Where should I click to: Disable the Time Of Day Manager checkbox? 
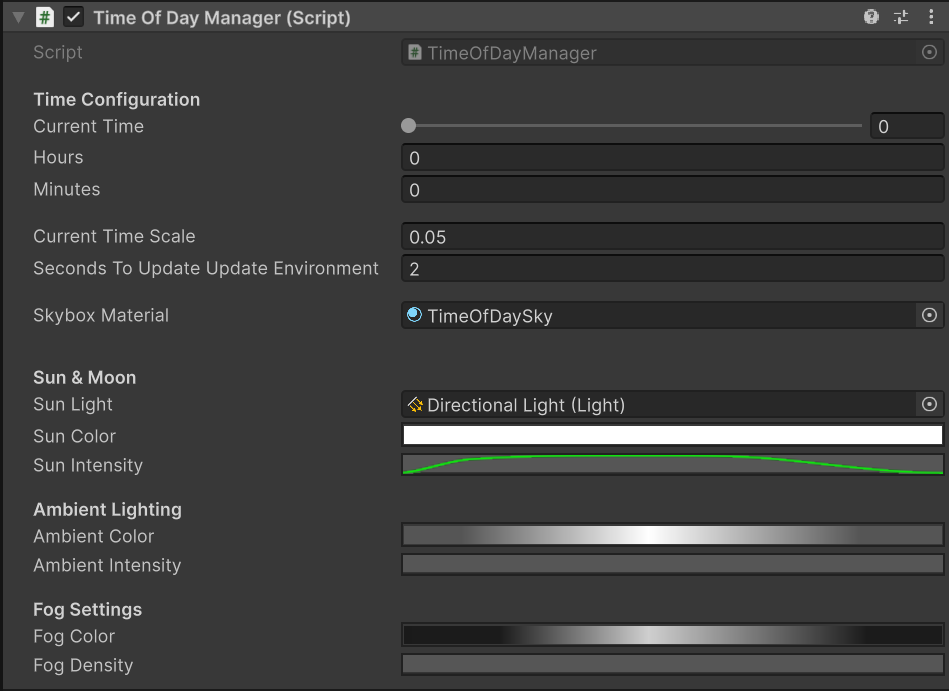click(73, 18)
